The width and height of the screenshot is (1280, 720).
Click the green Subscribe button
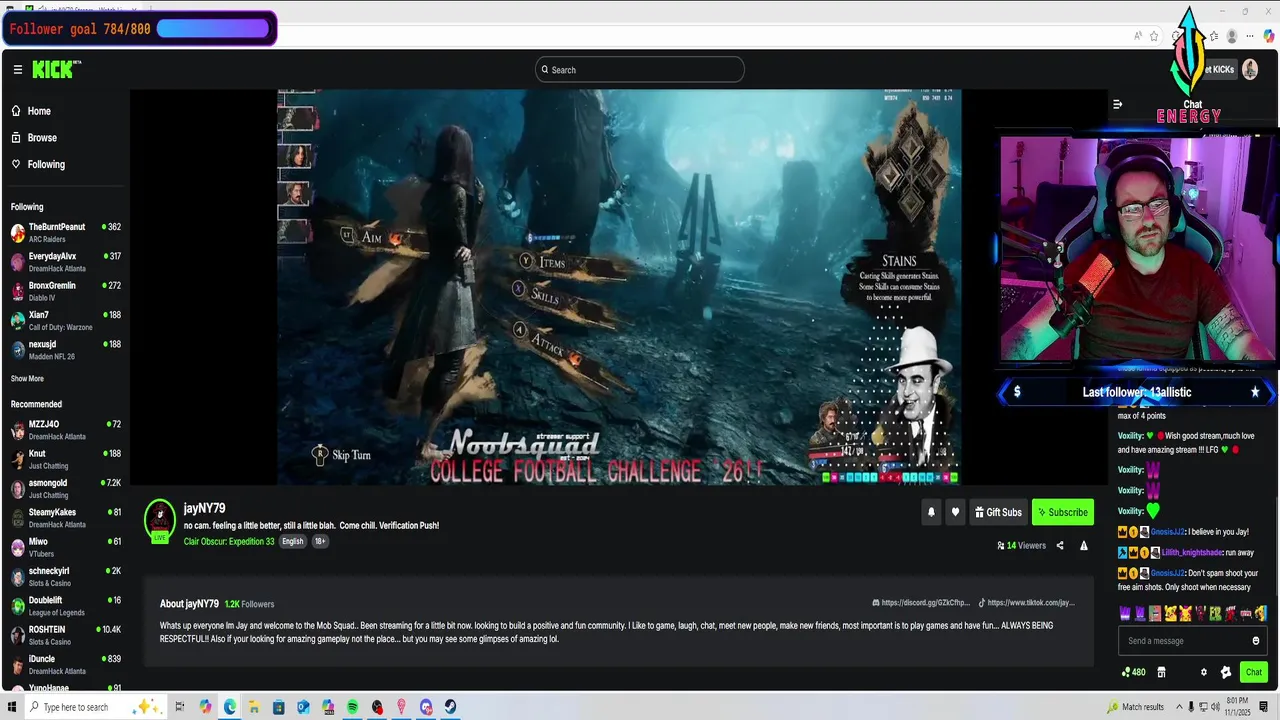click(x=1062, y=512)
